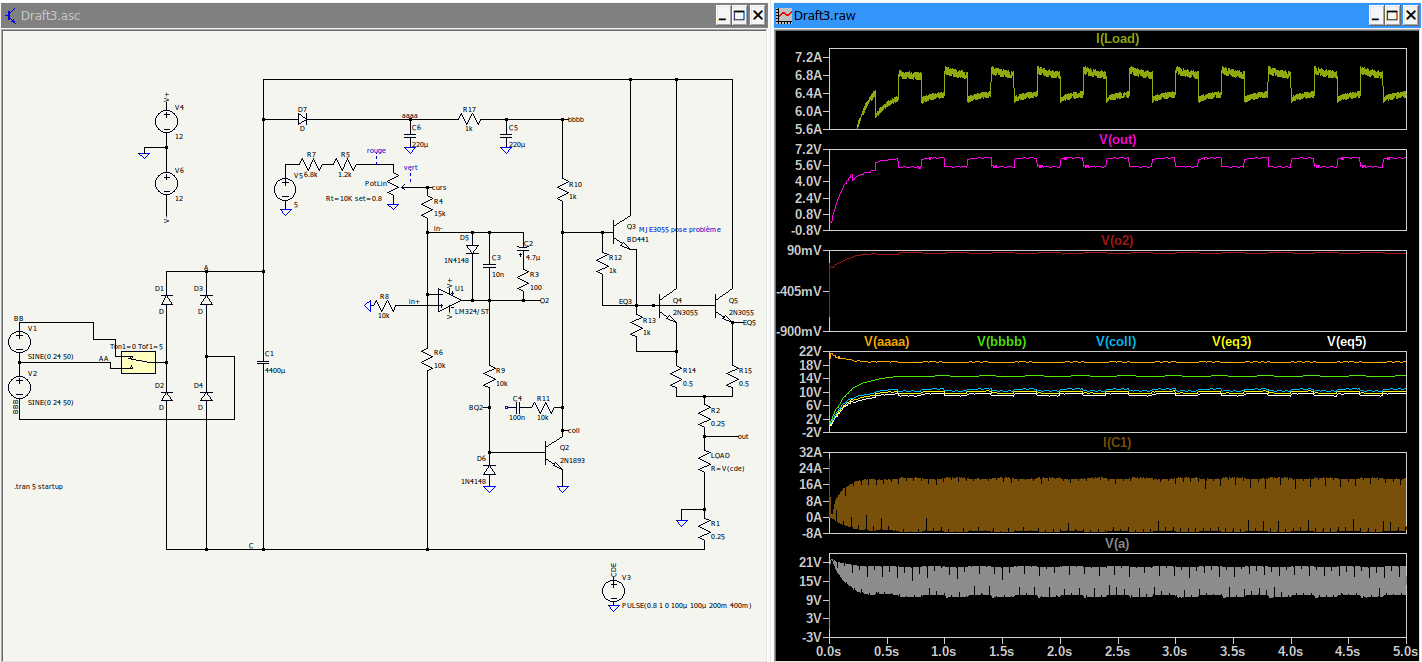Click the PULSE value text under V3
The image size is (1422, 662).
[686, 605]
